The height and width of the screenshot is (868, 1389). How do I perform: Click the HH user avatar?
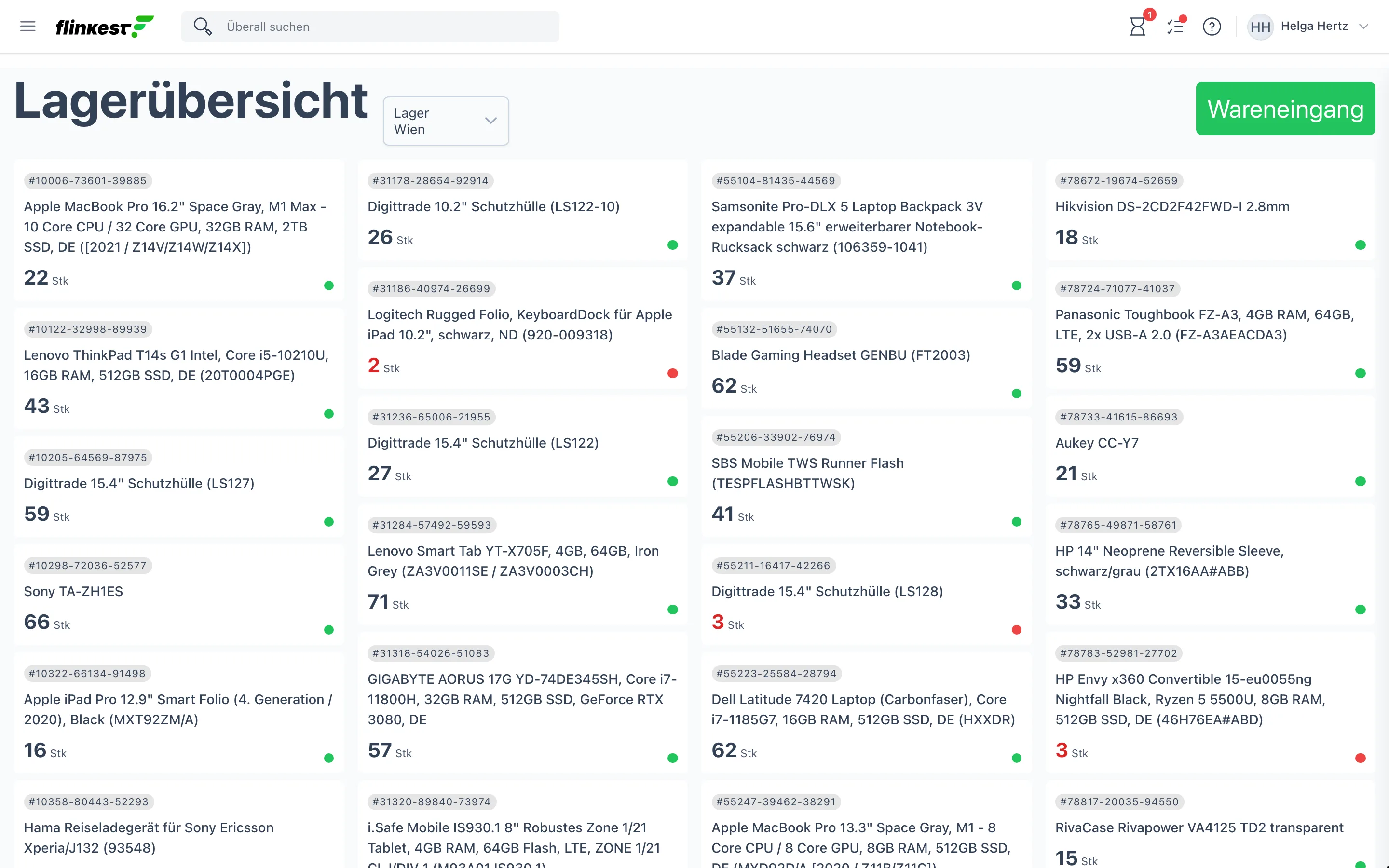pos(1260,27)
